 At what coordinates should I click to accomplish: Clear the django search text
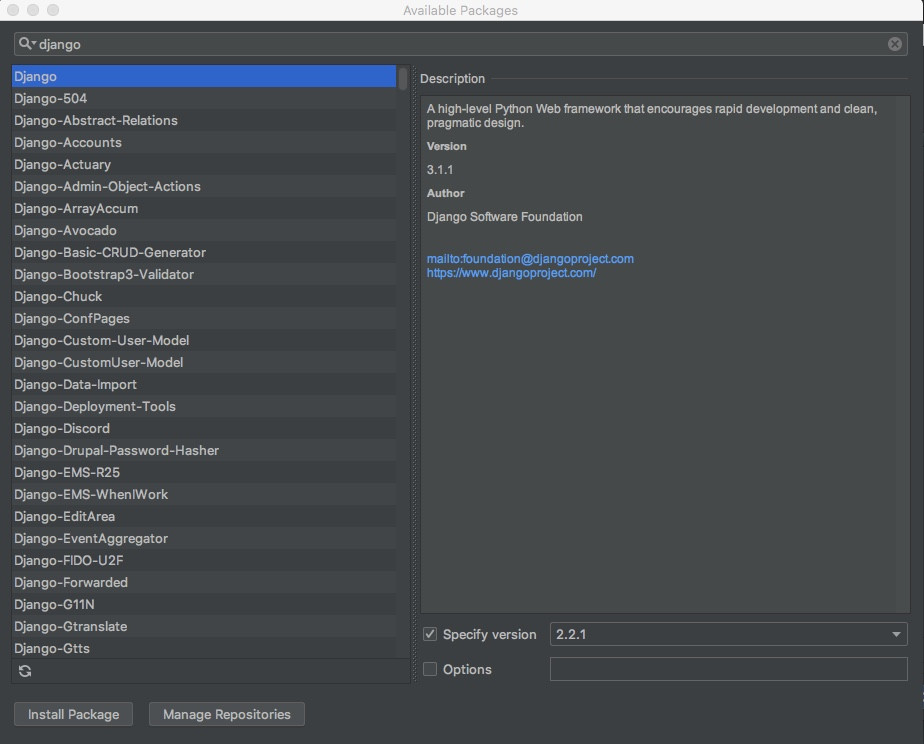tap(895, 44)
